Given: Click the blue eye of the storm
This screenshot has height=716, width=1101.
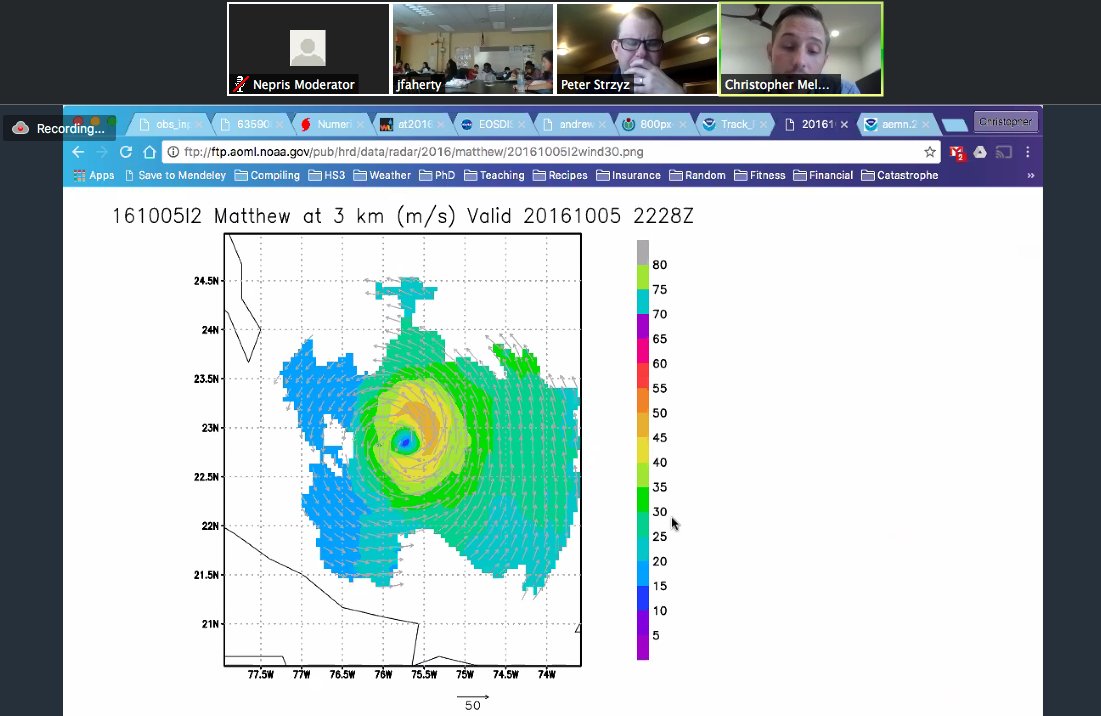Looking at the screenshot, I should coord(404,442).
